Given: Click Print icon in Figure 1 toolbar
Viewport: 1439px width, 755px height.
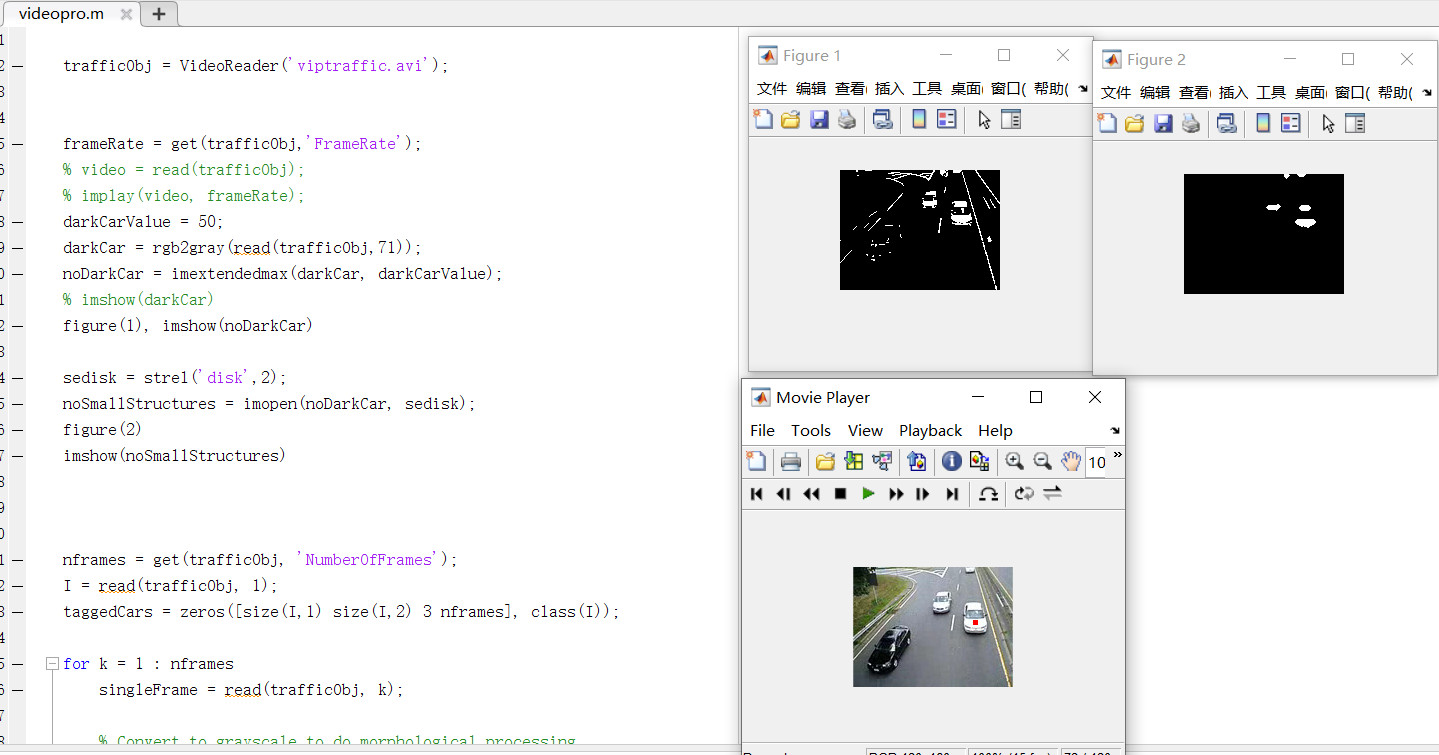Looking at the screenshot, I should pyautogui.click(x=847, y=120).
